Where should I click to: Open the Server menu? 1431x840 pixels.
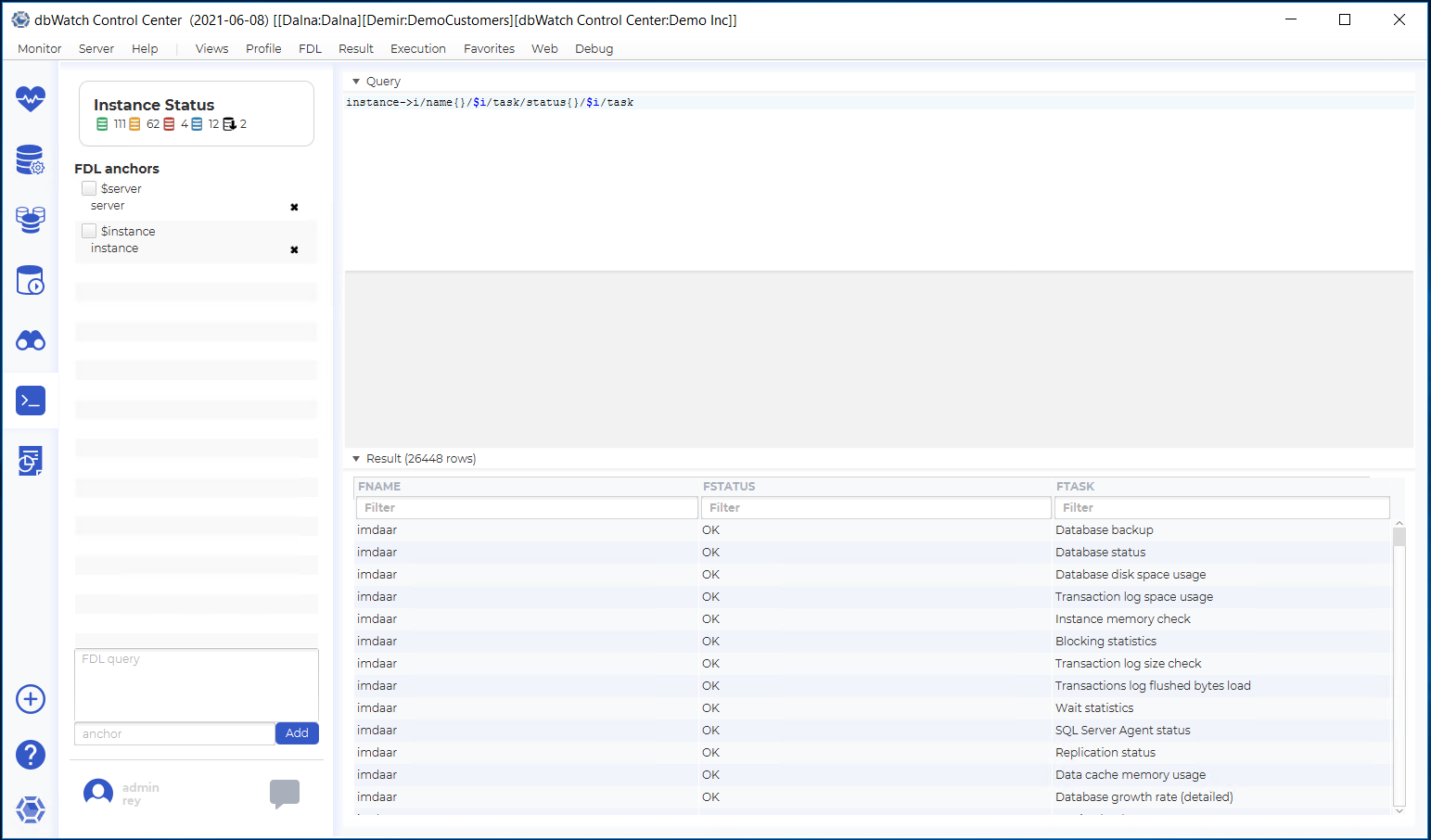click(96, 49)
